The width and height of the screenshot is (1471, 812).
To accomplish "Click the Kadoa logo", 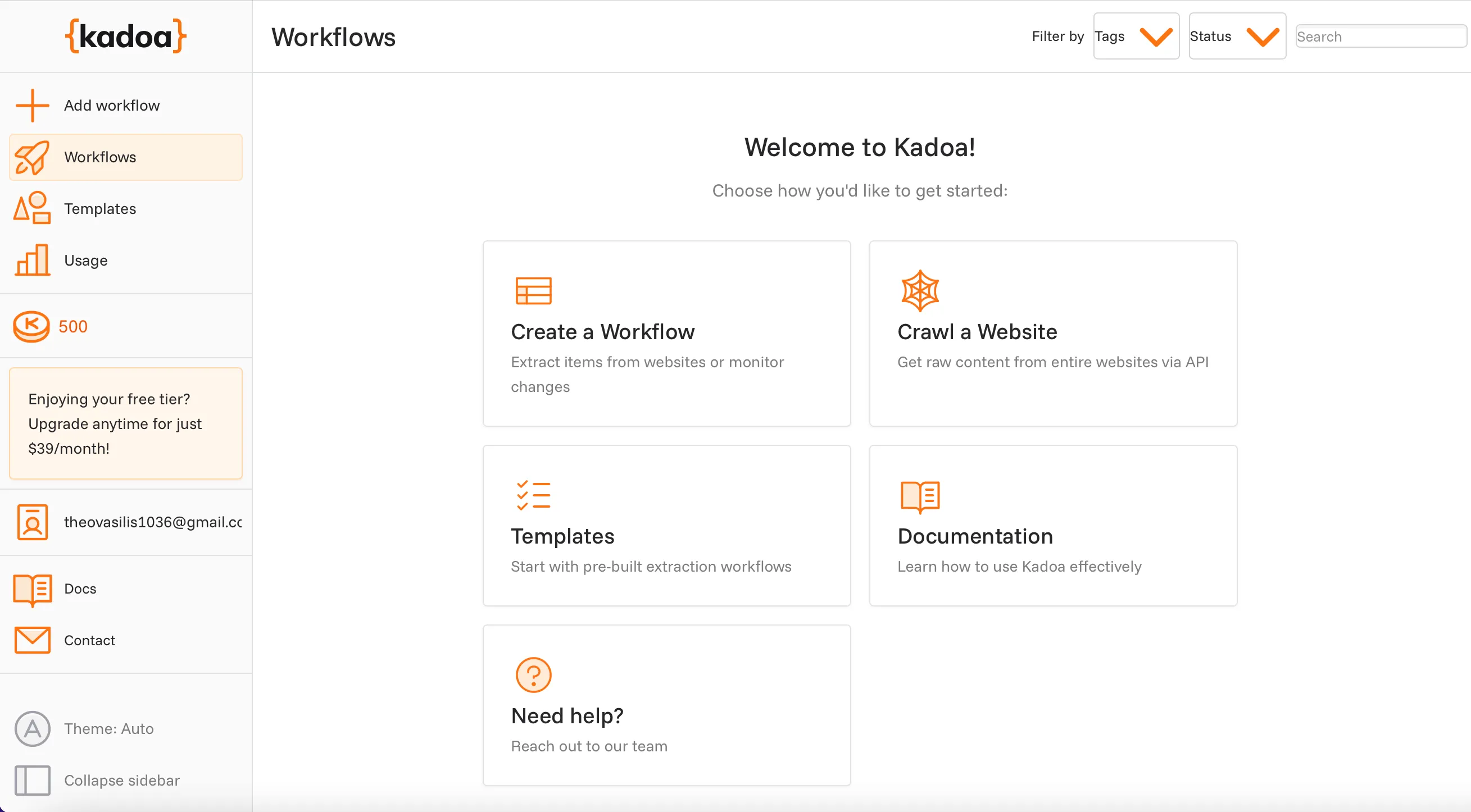I will click(x=126, y=37).
